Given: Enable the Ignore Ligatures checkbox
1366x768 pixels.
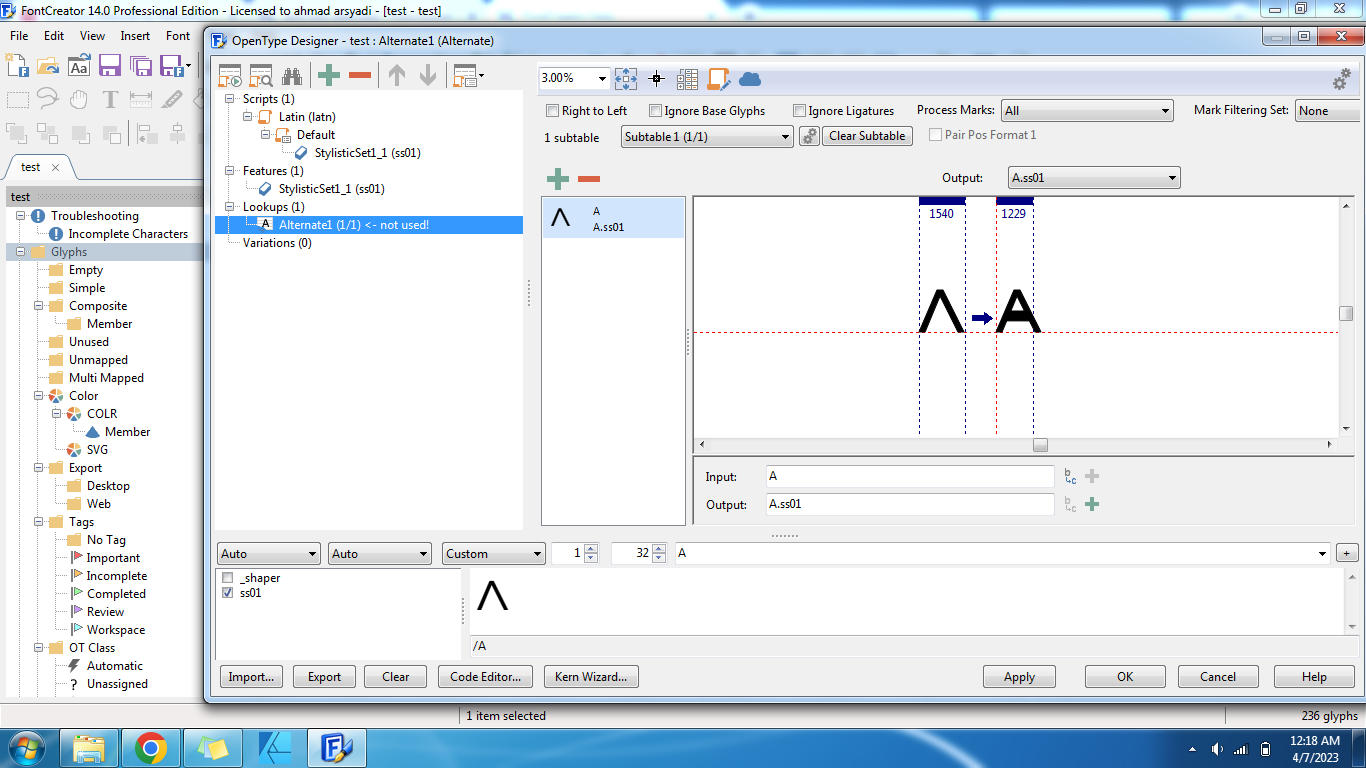Looking at the screenshot, I should pos(799,111).
